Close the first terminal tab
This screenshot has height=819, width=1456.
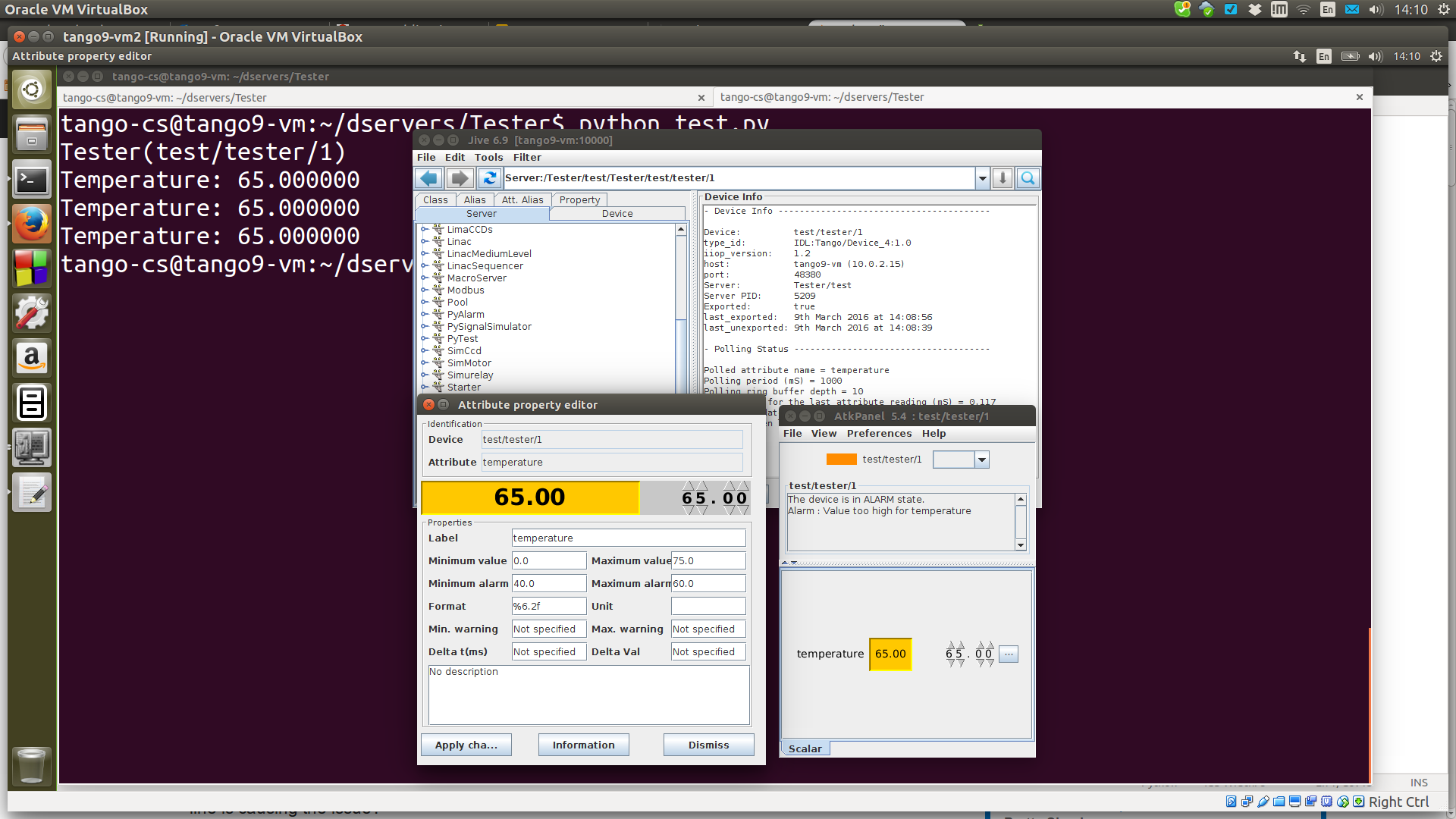(701, 98)
